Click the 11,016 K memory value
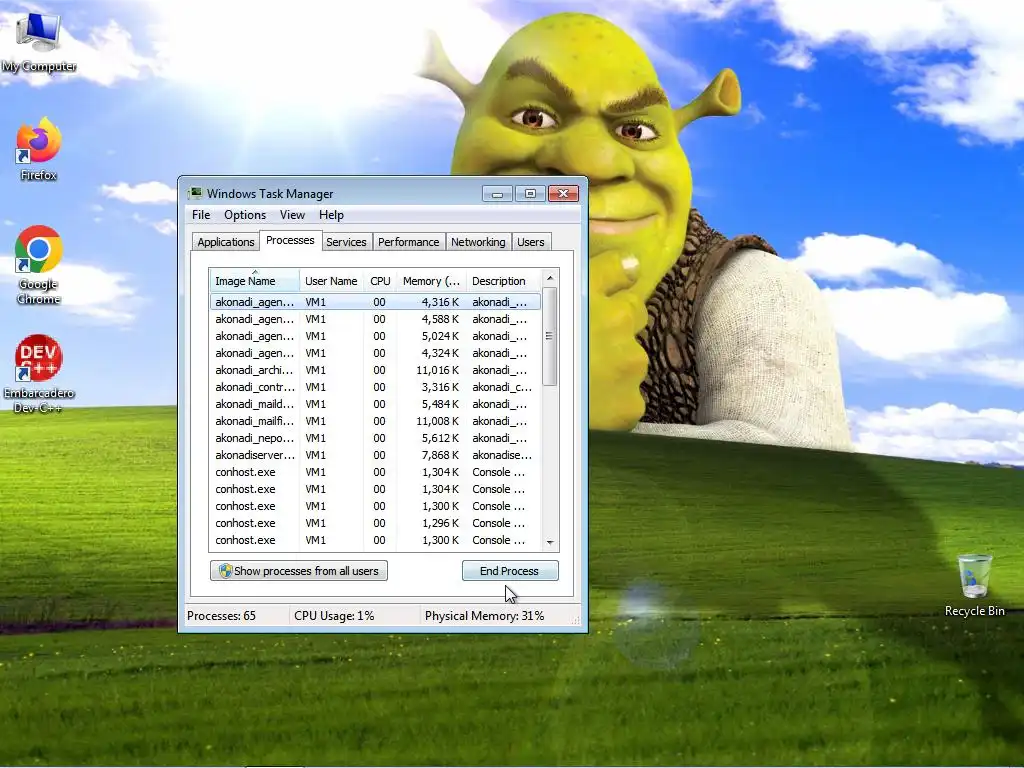The height and width of the screenshot is (768, 1024). click(x=438, y=370)
